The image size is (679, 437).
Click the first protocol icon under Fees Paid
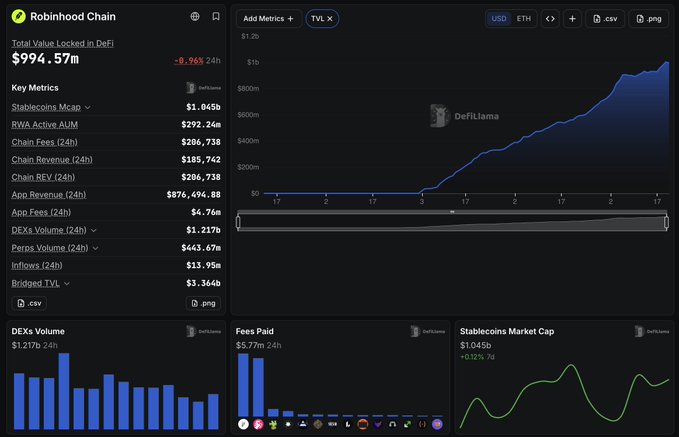[243, 424]
